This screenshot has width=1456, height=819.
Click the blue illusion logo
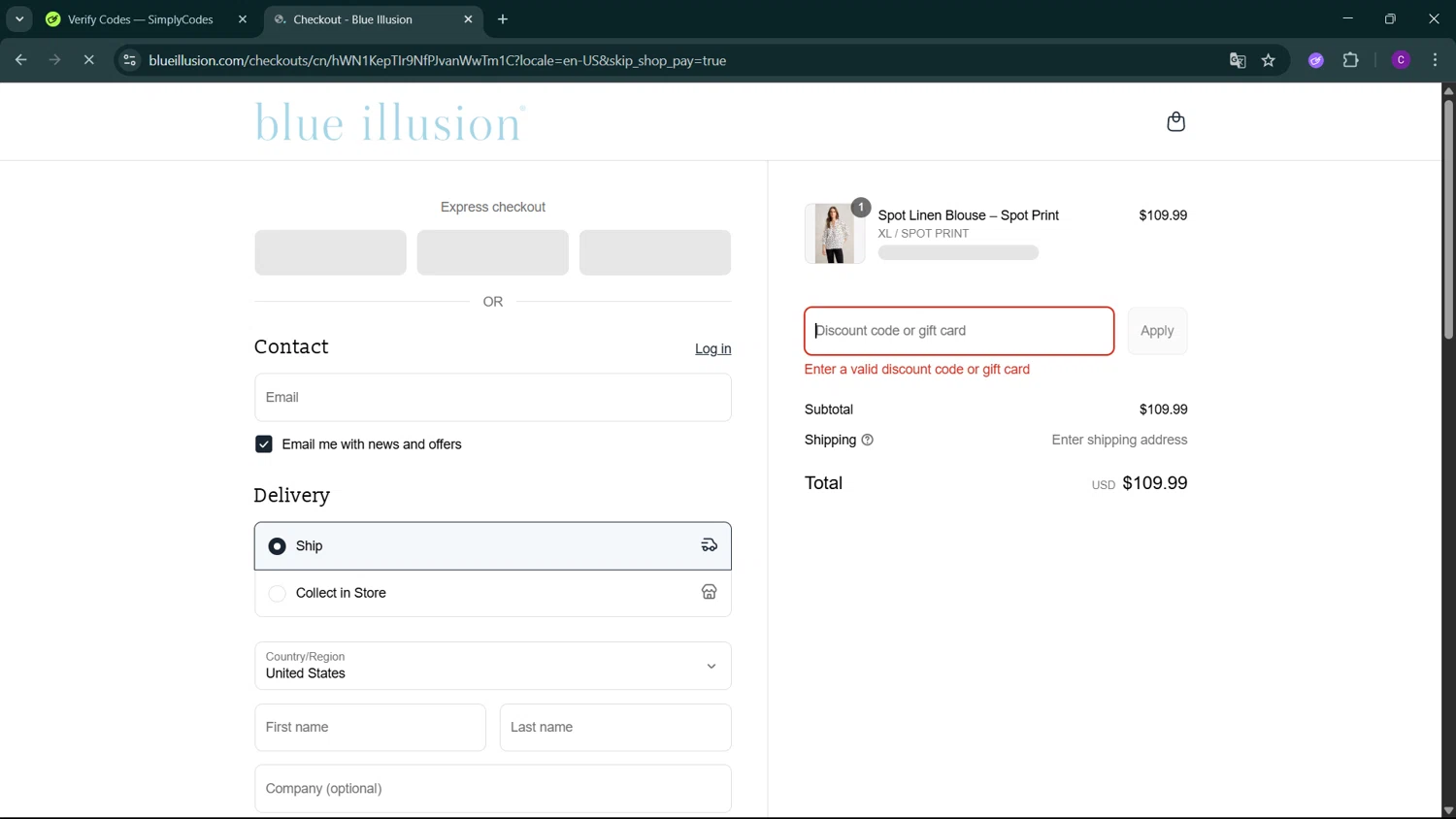pos(390,122)
